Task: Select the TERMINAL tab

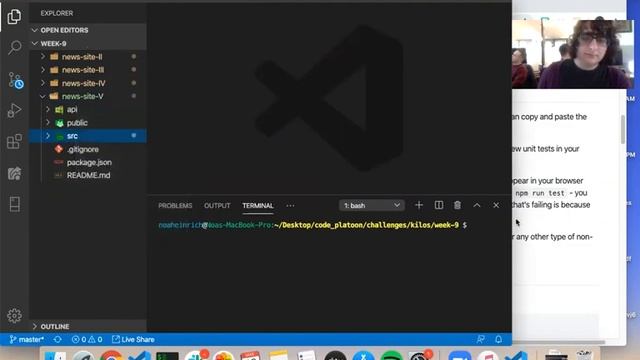Action: click(258, 205)
